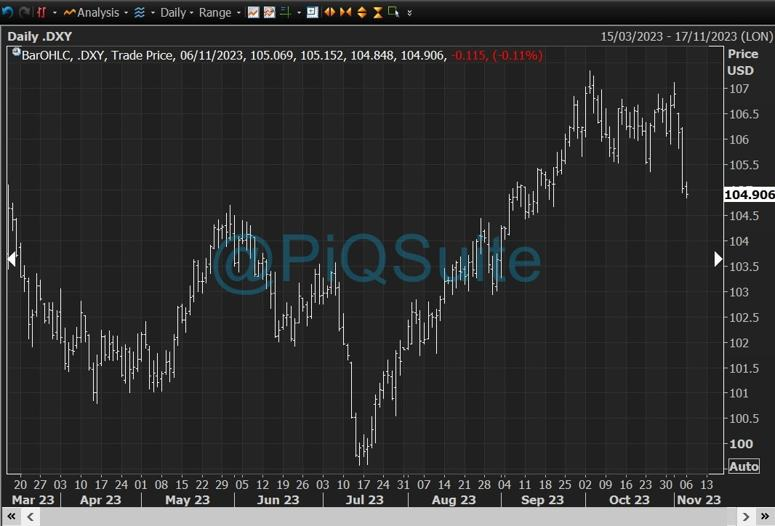Screen dimensions: 775x526
Task: Click the orange vertical expand arrows icon
Action: pyautogui.click(x=362, y=12)
